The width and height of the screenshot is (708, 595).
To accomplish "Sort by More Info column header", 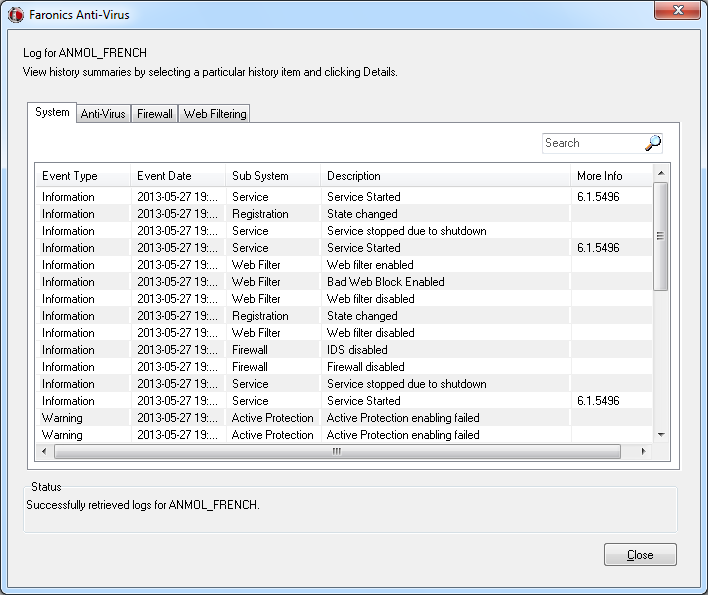I will 611,176.
